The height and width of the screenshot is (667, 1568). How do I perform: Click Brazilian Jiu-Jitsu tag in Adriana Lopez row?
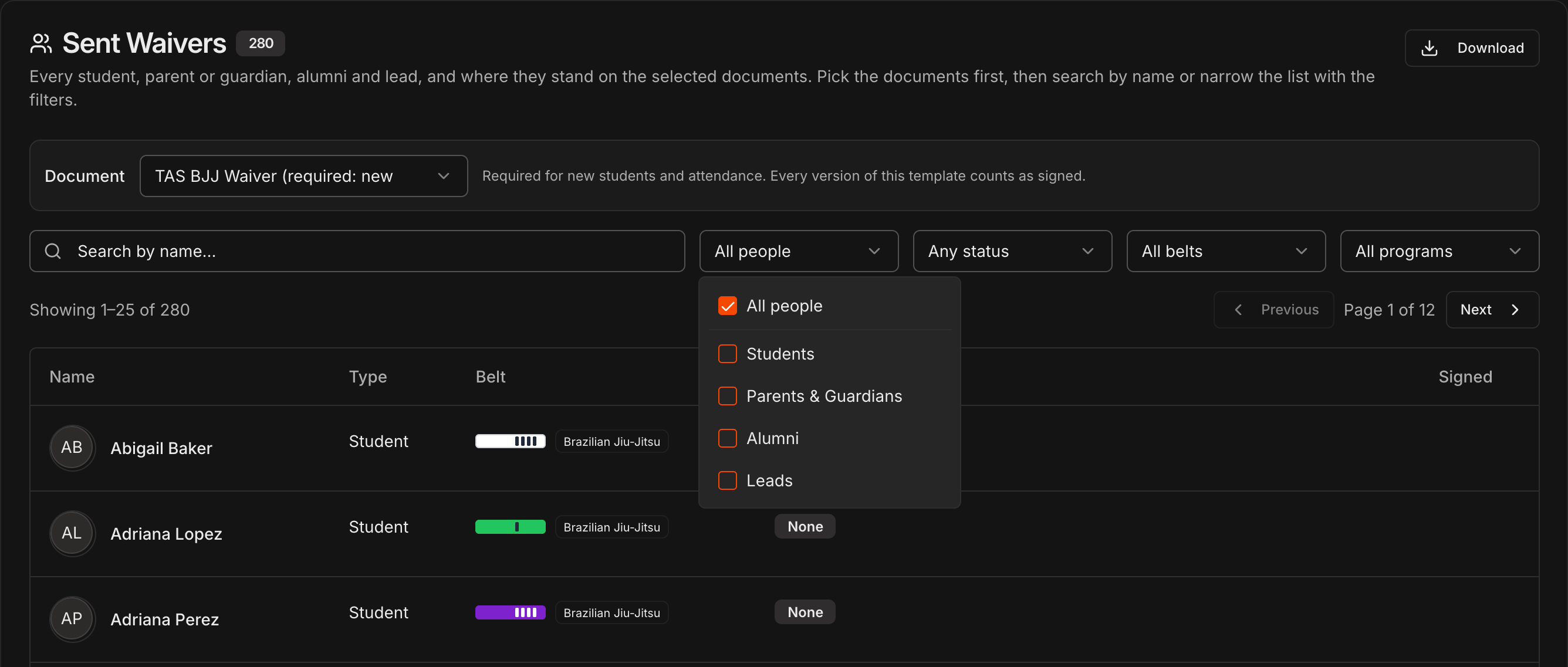(611, 527)
